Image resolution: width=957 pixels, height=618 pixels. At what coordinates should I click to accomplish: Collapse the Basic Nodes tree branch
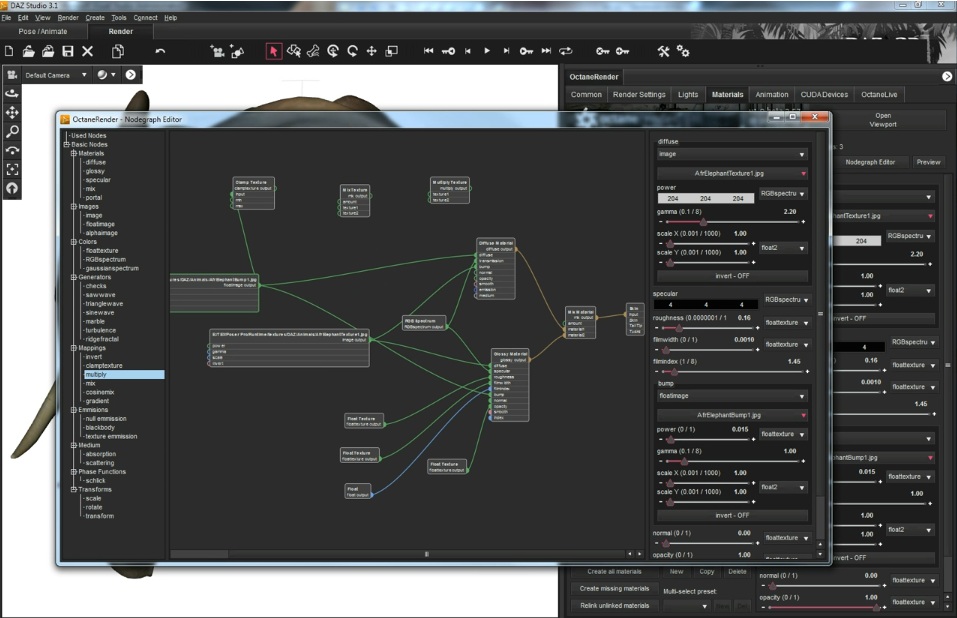tap(67, 145)
